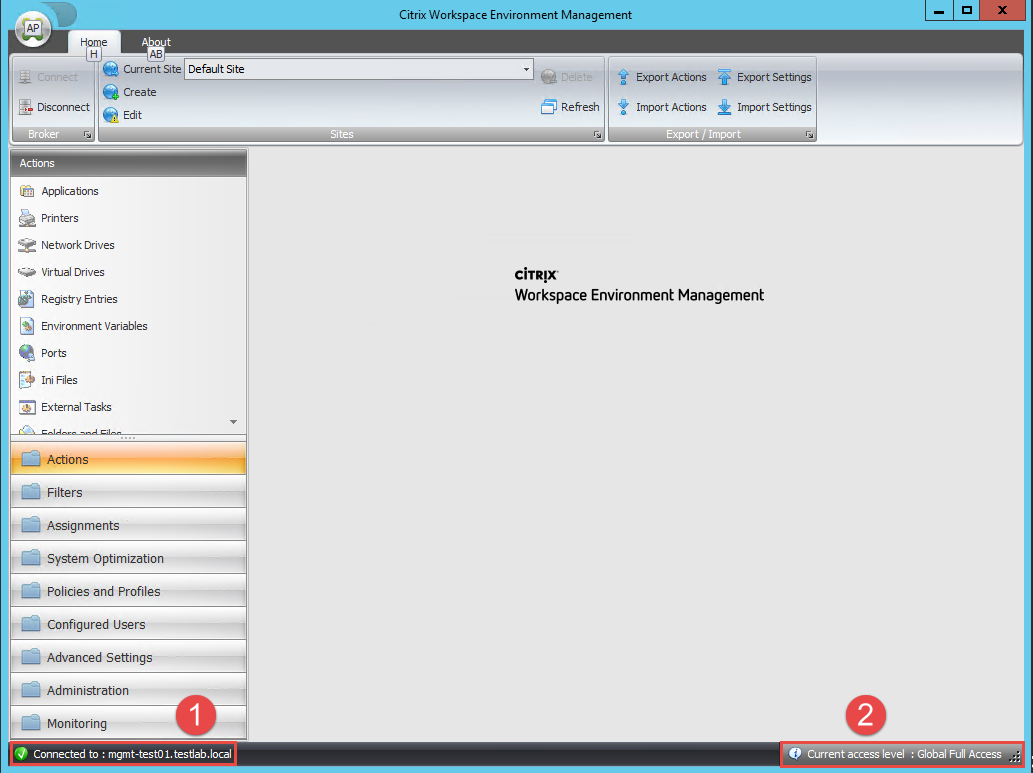Viewport: 1033px width, 773px height.
Task: Open the Administration section
Action: click(x=128, y=689)
